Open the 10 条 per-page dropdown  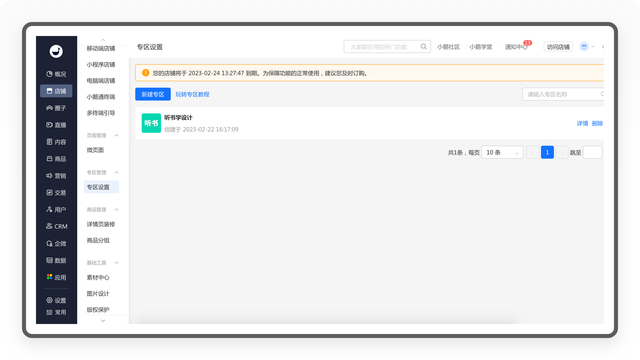502,152
